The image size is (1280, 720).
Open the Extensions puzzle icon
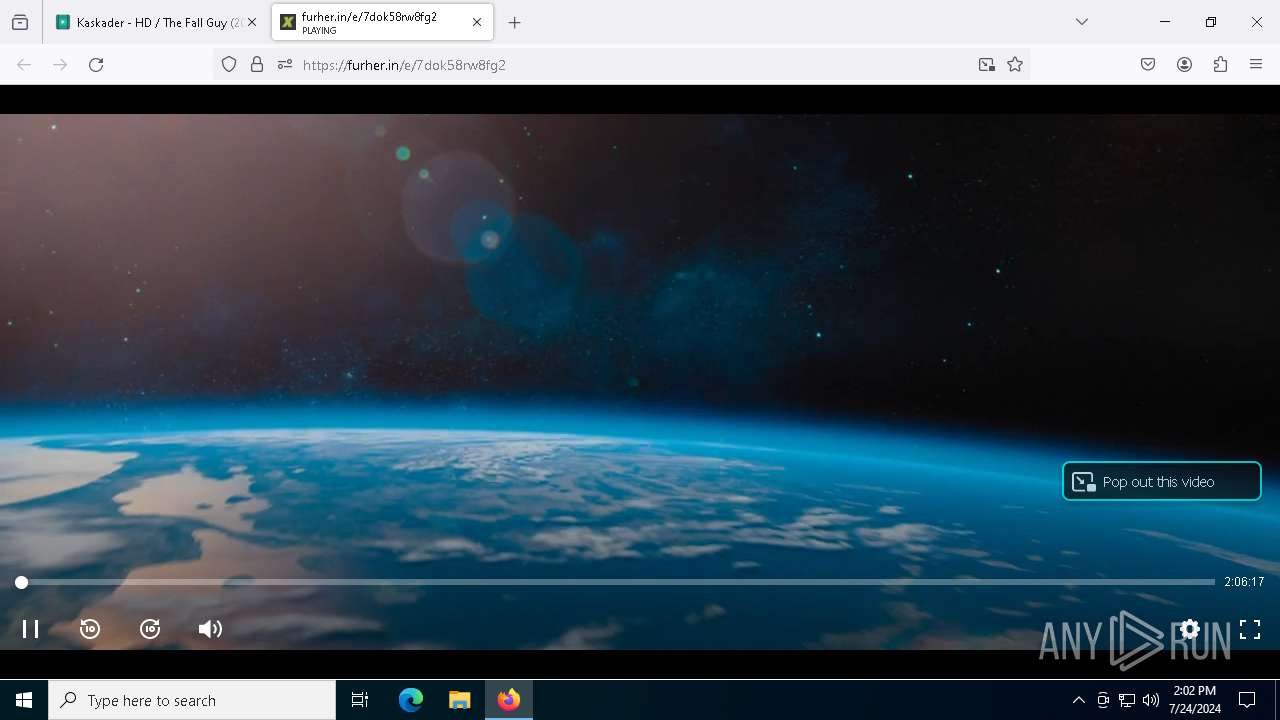click(x=1220, y=65)
